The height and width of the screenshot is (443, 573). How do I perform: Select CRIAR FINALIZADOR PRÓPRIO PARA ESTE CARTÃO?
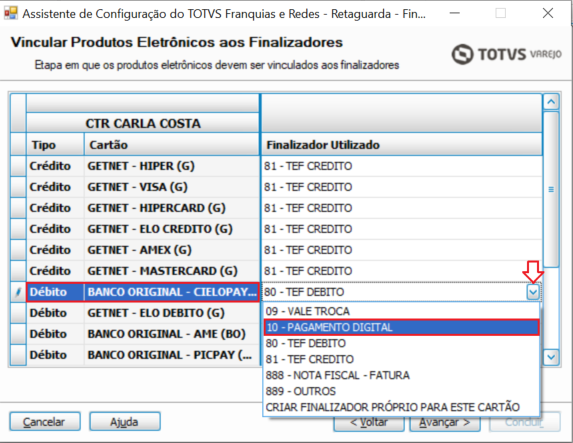click(x=401, y=407)
